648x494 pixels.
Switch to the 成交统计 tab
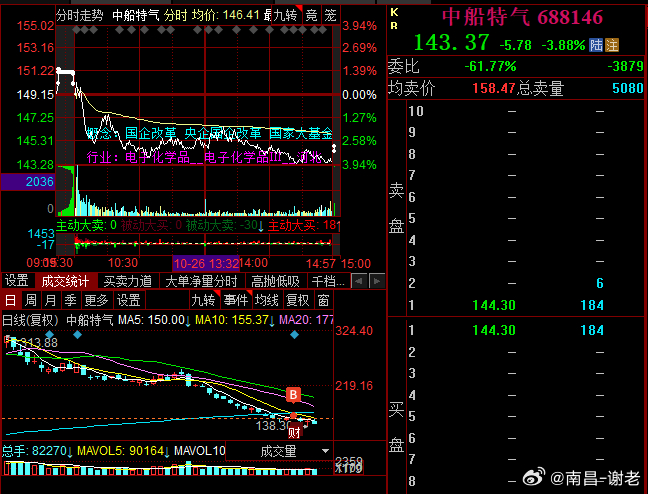click(65, 282)
